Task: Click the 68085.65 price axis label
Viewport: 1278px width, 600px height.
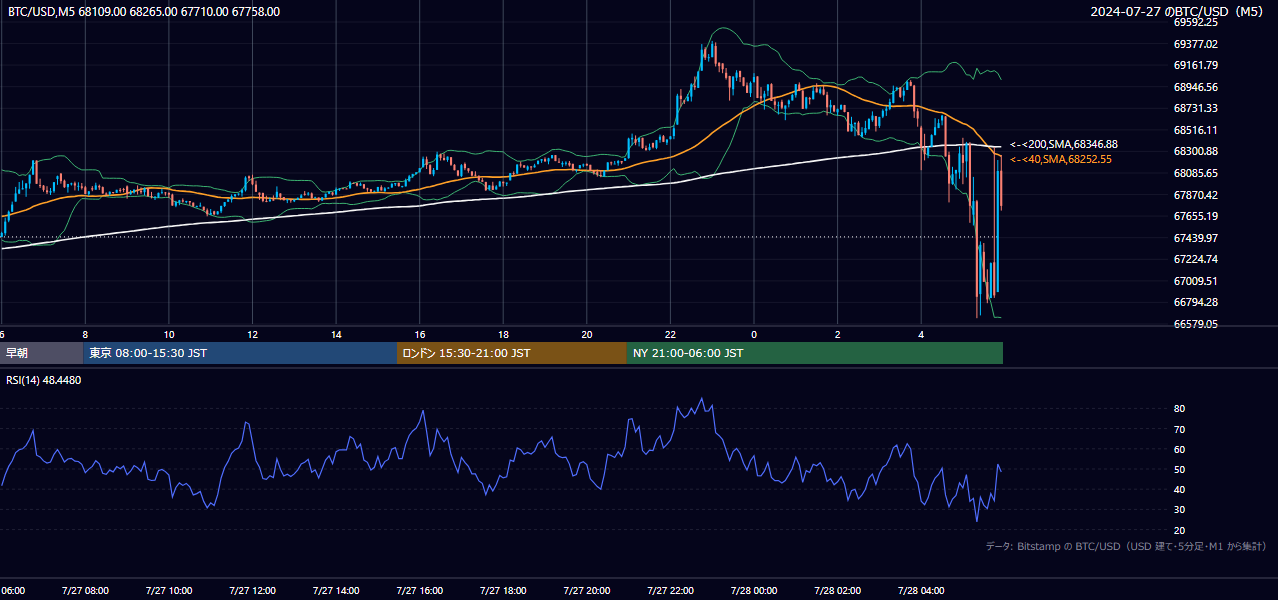Action: point(1195,173)
